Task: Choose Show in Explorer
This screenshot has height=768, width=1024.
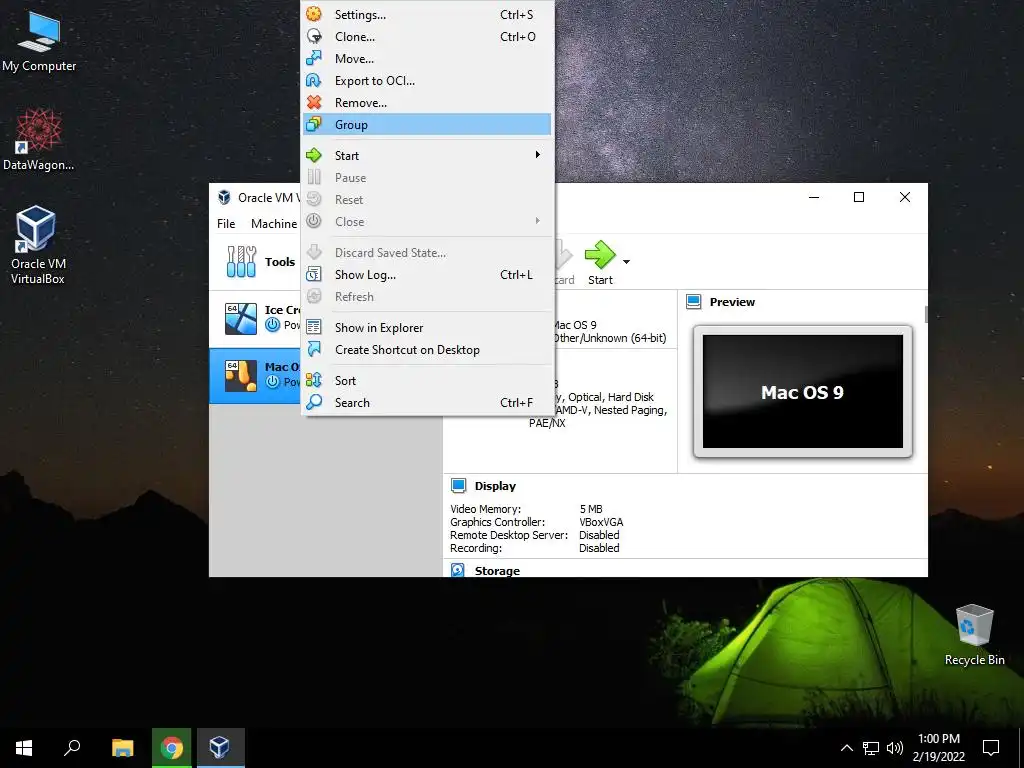Action: point(427,328)
